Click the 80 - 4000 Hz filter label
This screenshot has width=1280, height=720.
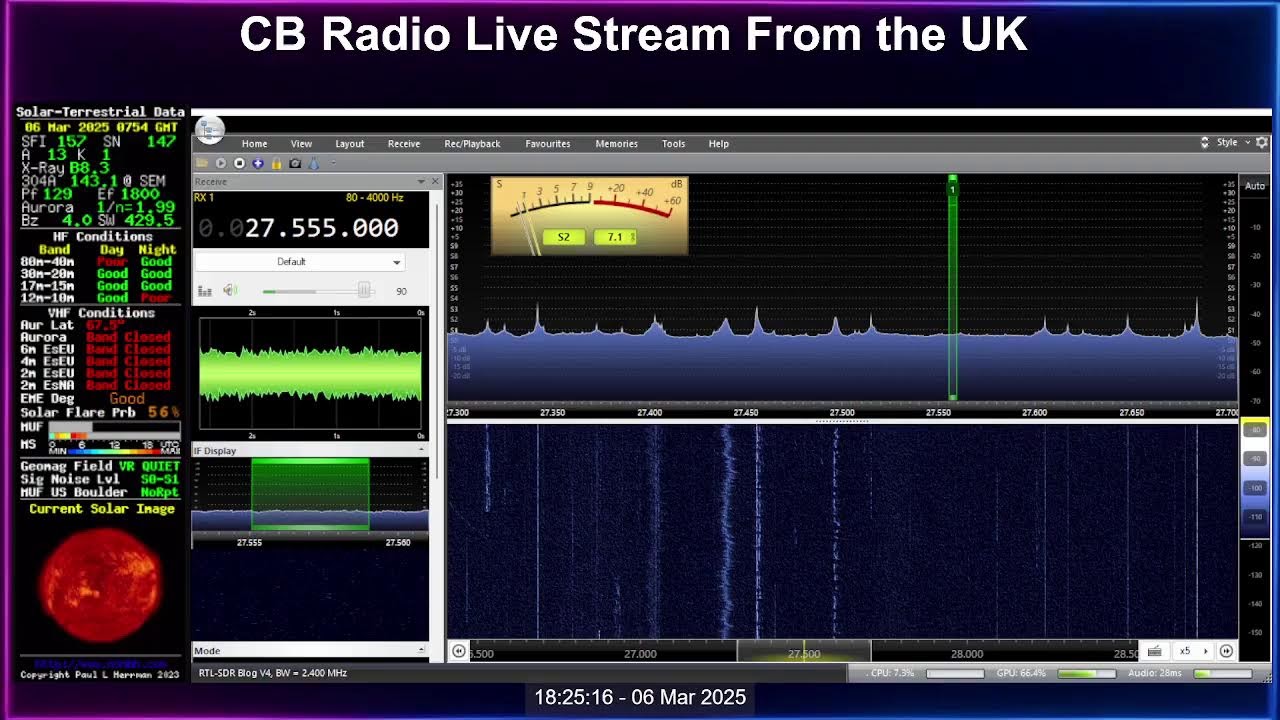pos(374,198)
